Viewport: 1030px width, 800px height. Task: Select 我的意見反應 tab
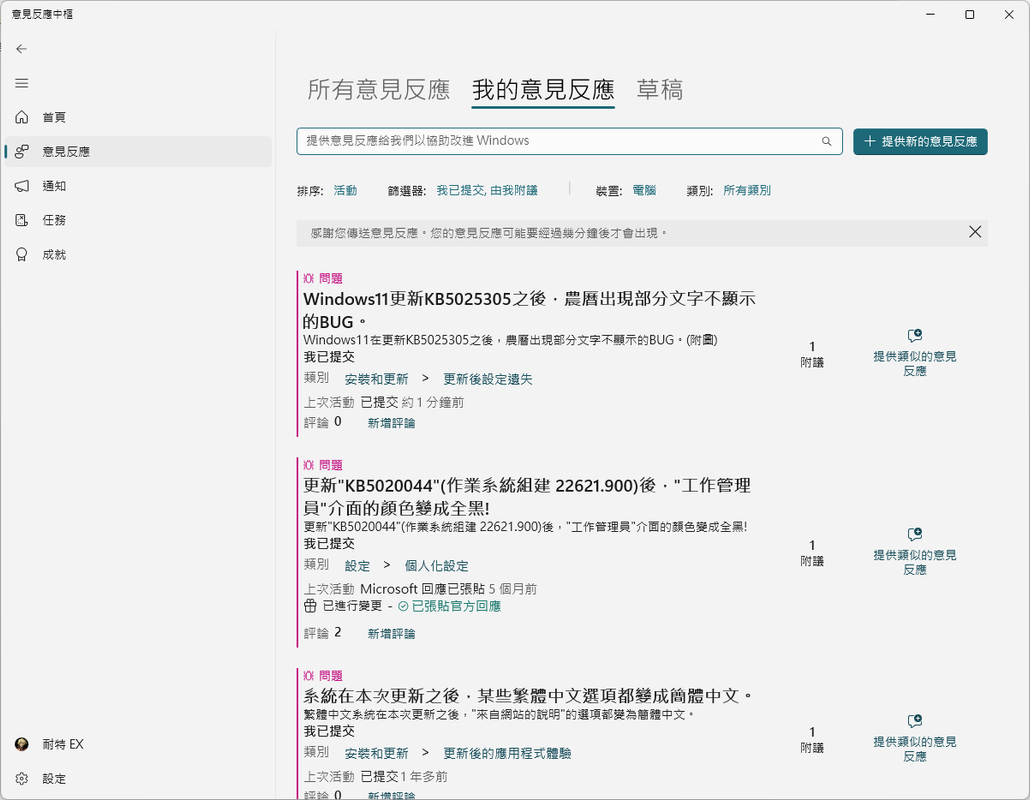tap(543, 90)
